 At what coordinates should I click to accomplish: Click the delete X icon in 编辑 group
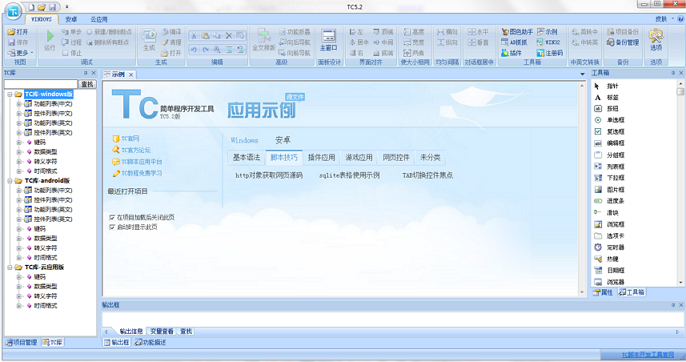[228, 36]
